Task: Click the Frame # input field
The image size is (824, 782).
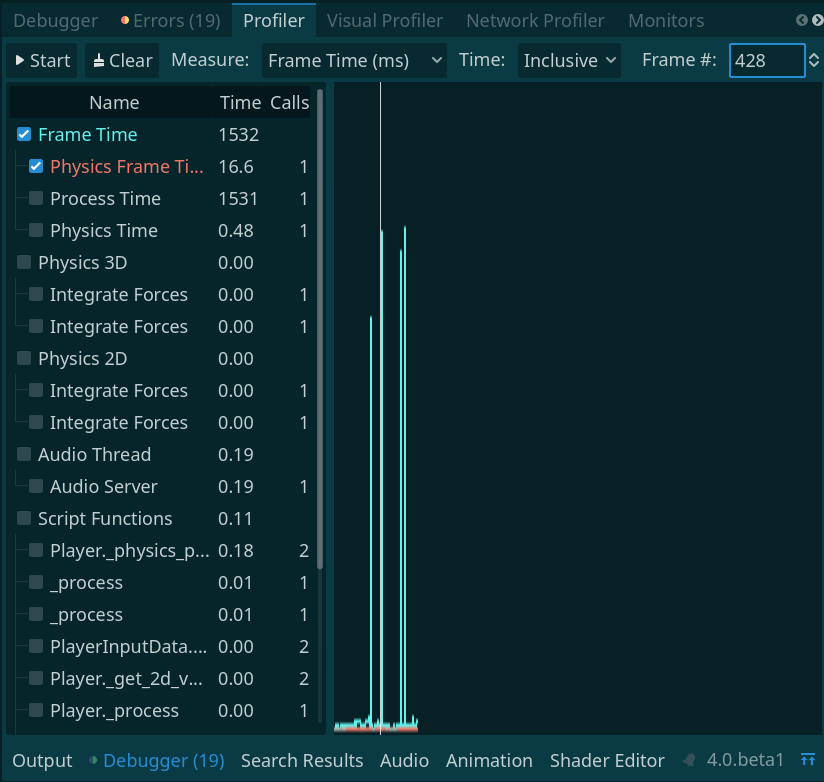Action: click(x=767, y=60)
